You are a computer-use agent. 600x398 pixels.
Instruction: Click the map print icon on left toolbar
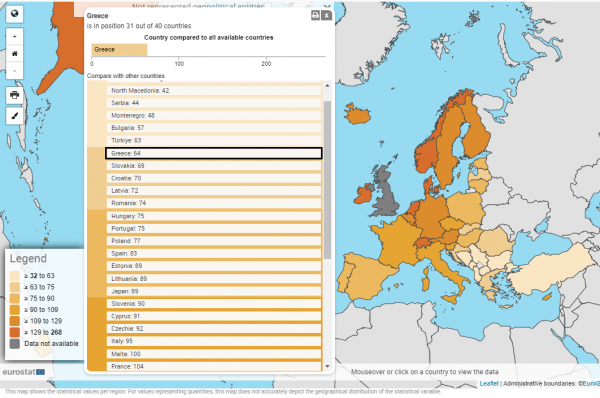pos(15,95)
